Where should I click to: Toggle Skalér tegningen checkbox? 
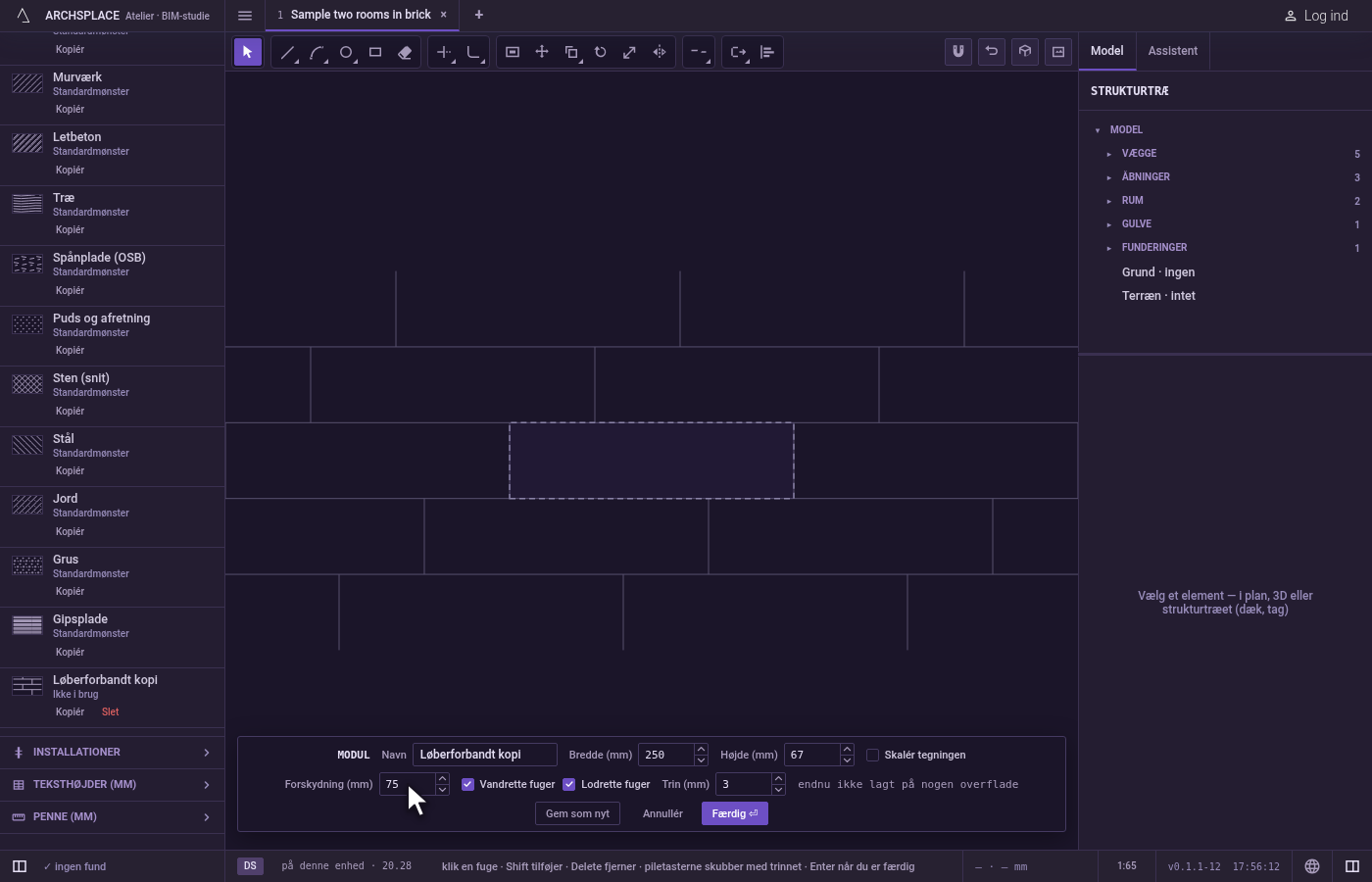point(872,755)
